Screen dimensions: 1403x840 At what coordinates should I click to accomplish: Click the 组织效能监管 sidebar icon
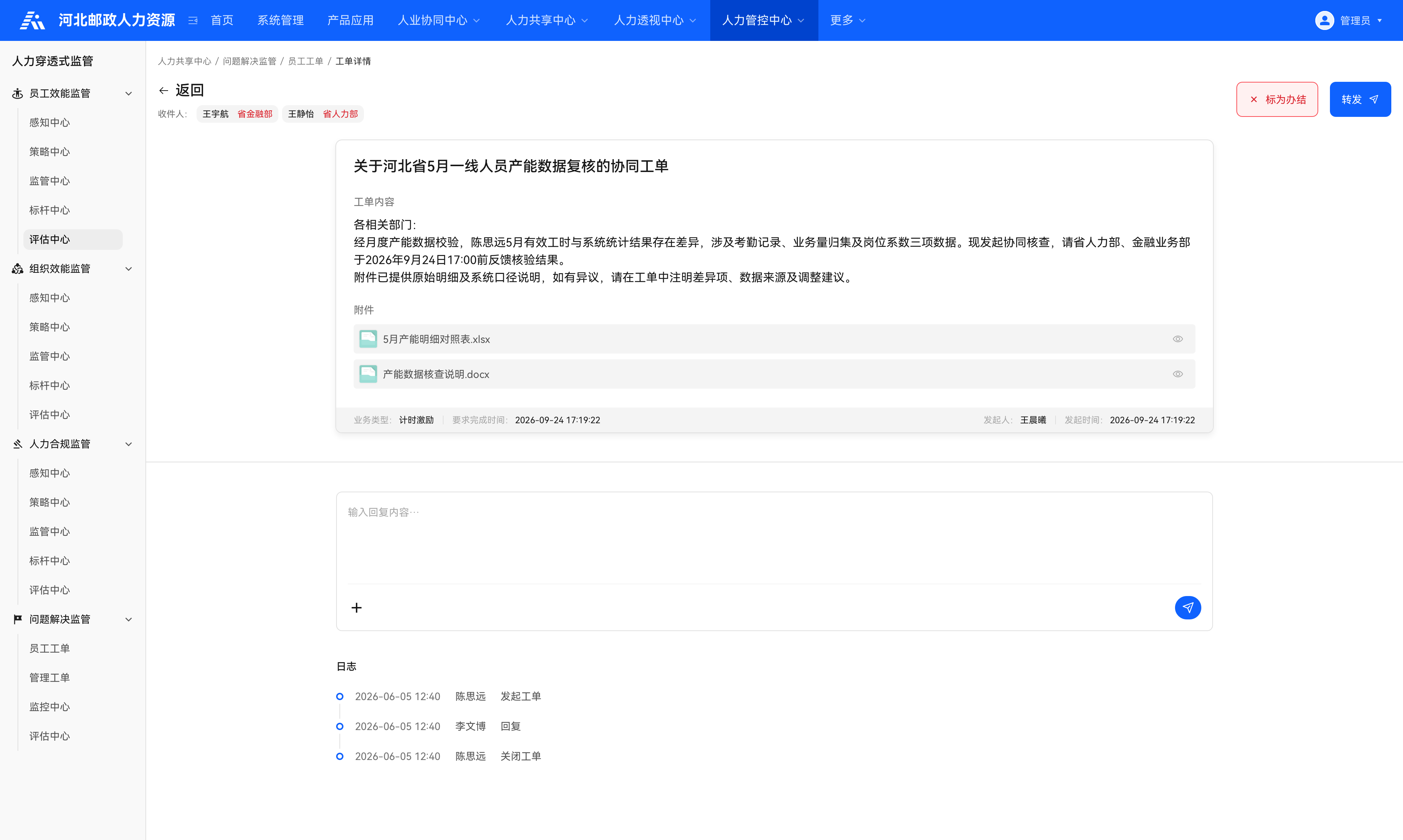(18, 269)
